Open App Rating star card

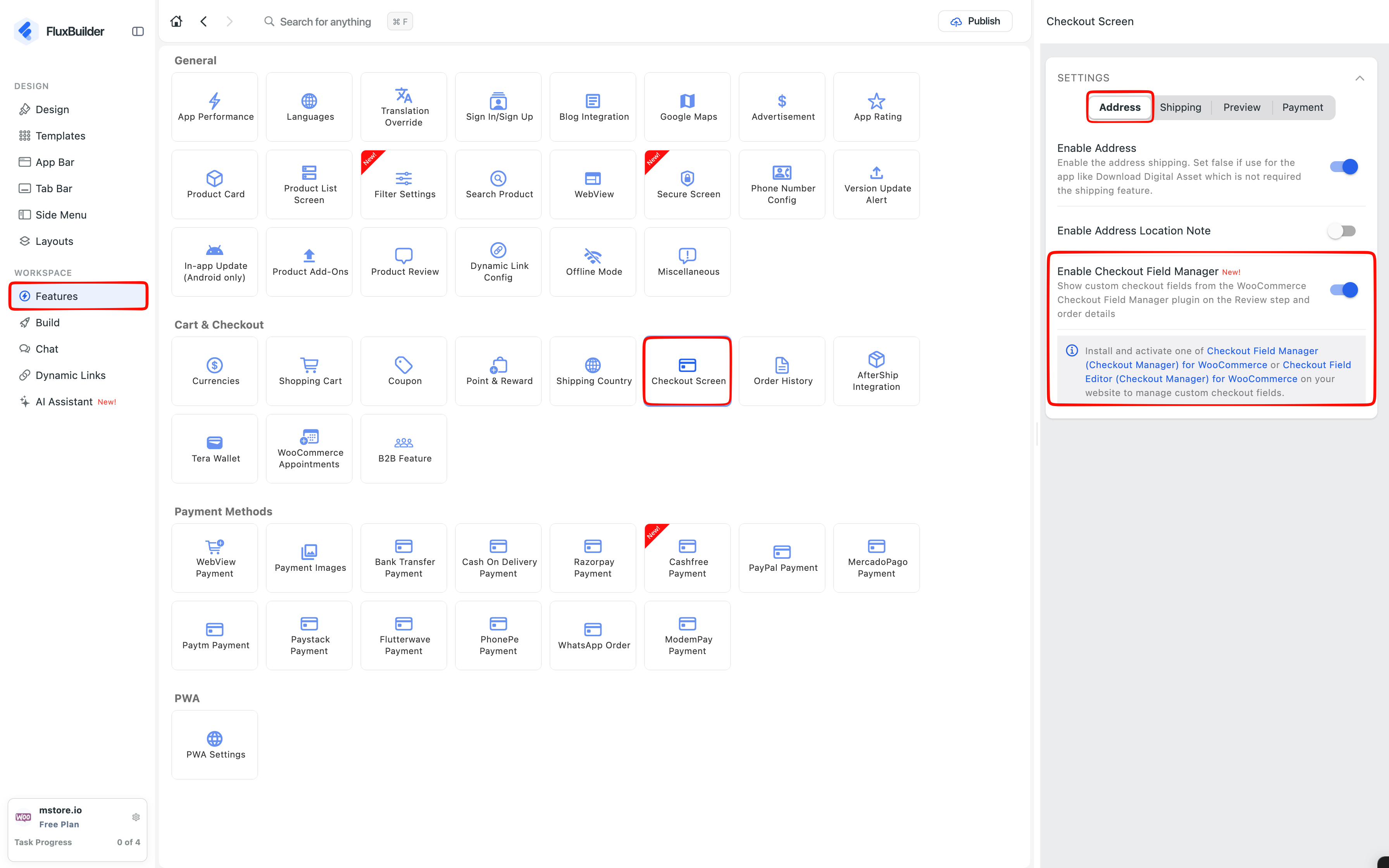(x=876, y=107)
